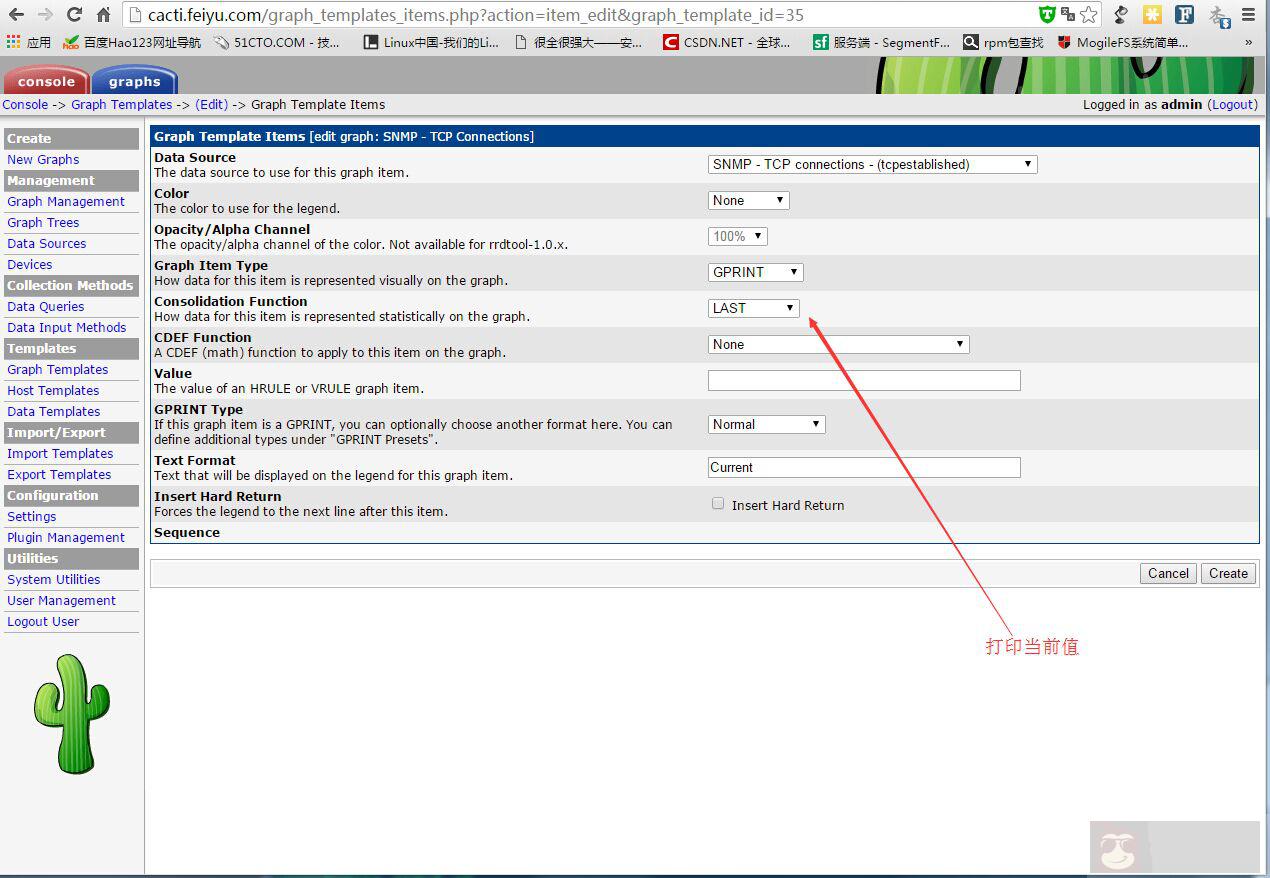1270x878 pixels.
Task: Open System Utilities in sidebar
Action: pyautogui.click(x=53, y=579)
